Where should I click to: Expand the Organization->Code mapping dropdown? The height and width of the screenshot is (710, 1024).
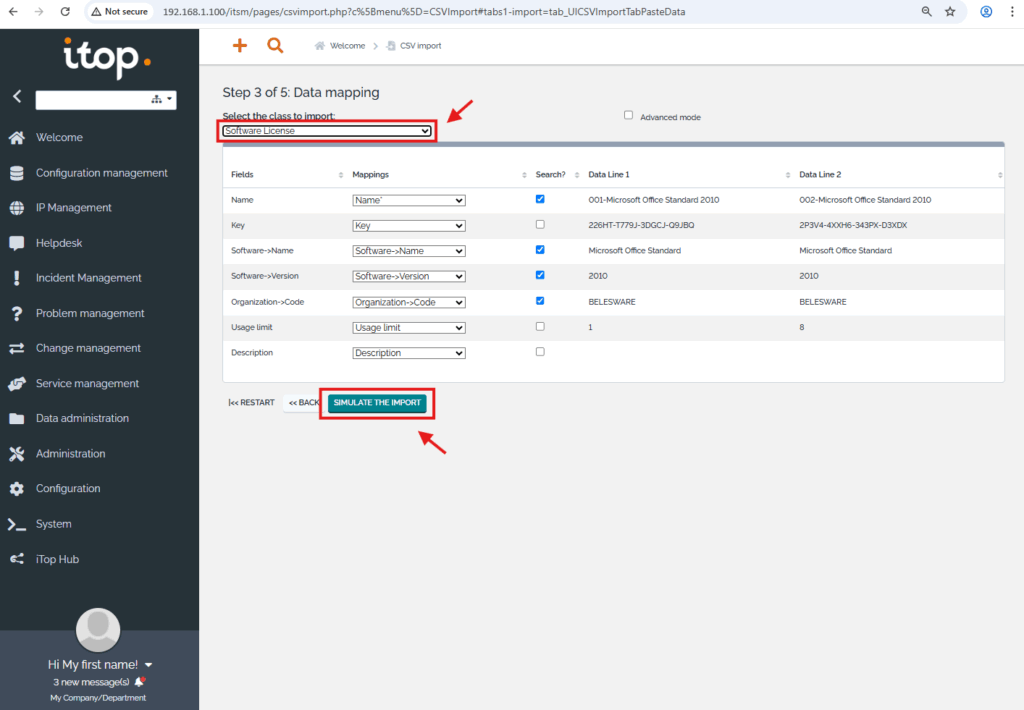tap(409, 302)
